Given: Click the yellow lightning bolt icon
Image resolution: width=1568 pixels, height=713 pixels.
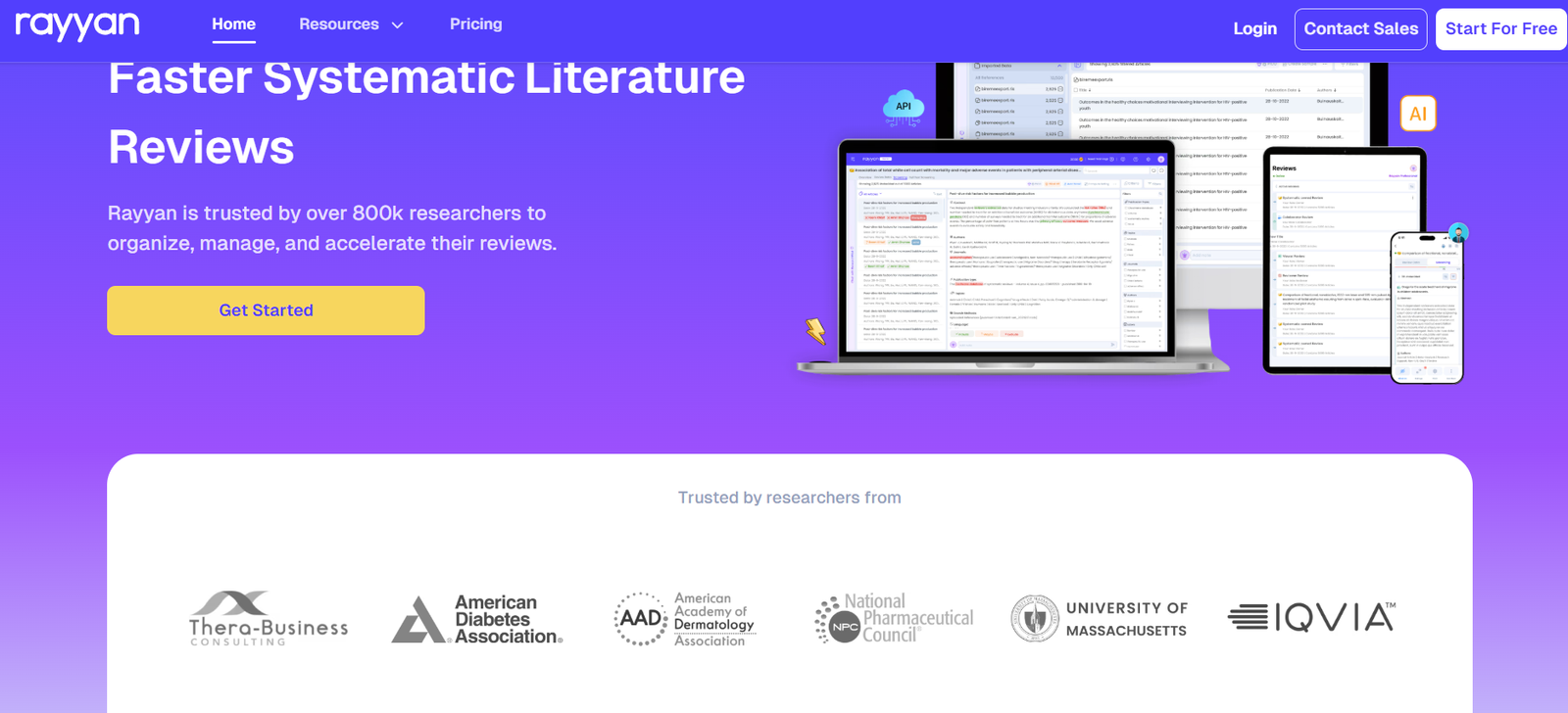Looking at the screenshot, I should point(815,331).
